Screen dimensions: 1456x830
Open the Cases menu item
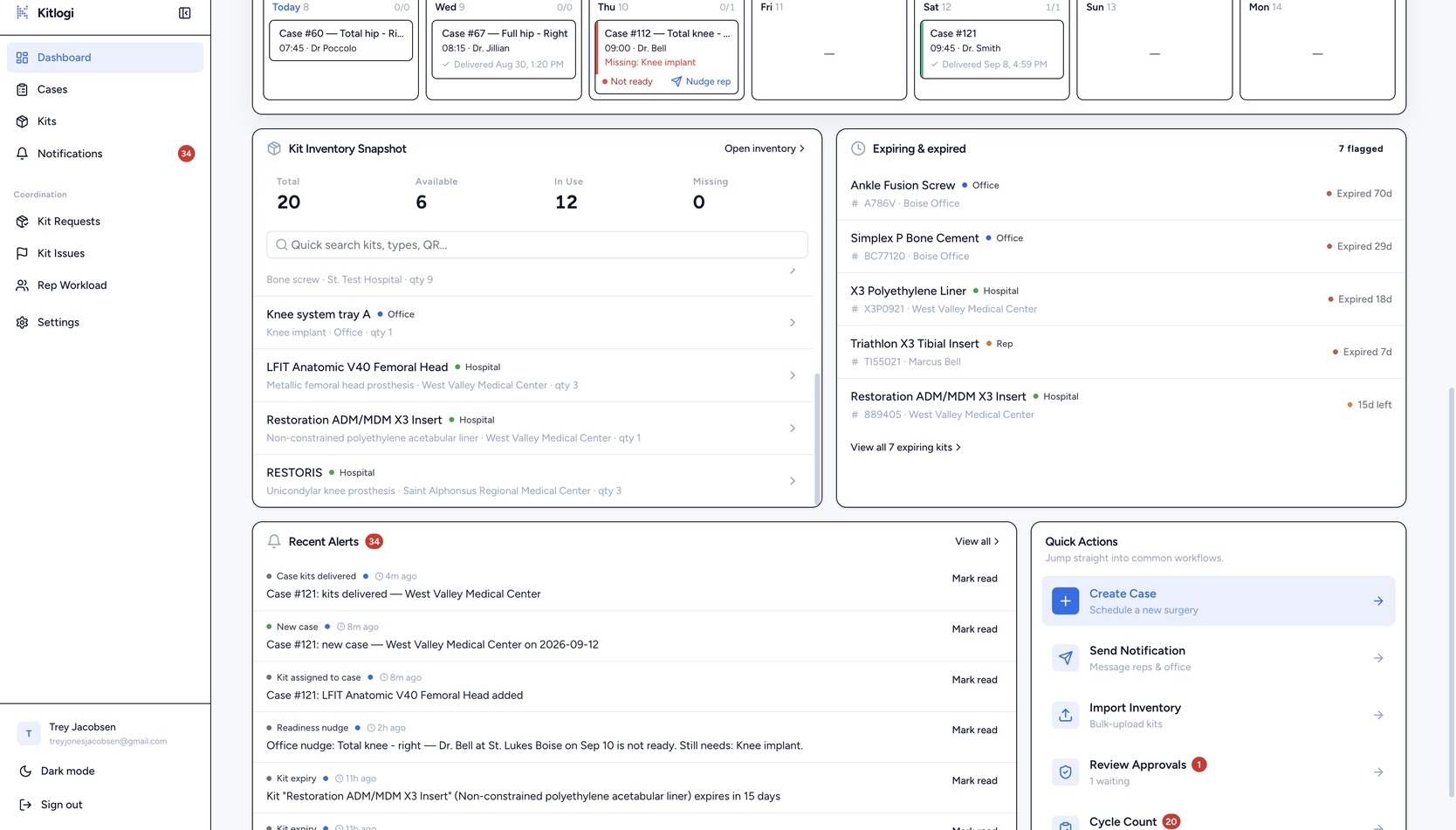click(105, 90)
